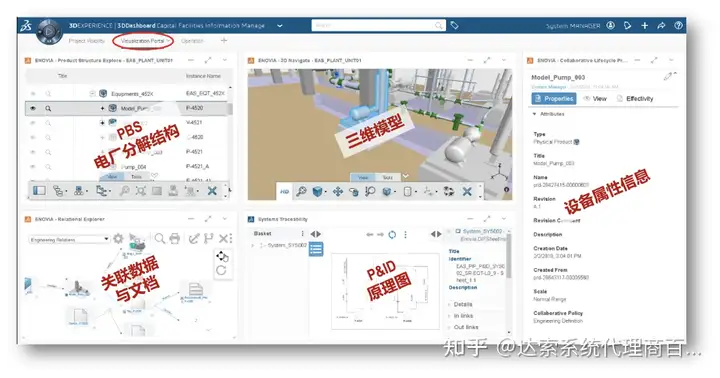
Task: Expand the In links section
Action: pyautogui.click(x=449, y=316)
